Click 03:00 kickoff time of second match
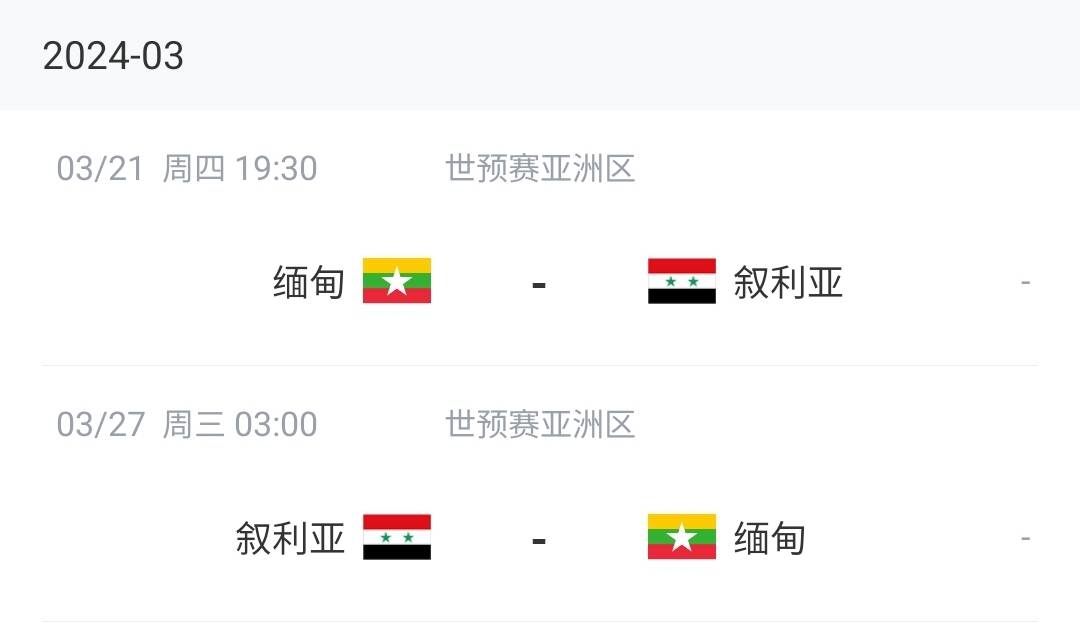The image size is (1080, 628). [x=276, y=425]
